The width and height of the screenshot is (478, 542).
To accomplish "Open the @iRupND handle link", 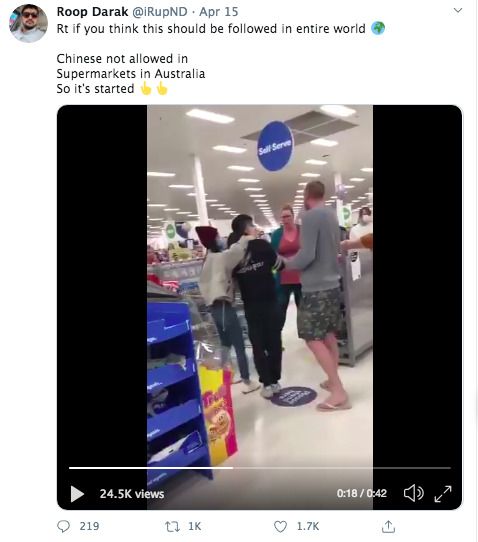I will click(x=160, y=12).
